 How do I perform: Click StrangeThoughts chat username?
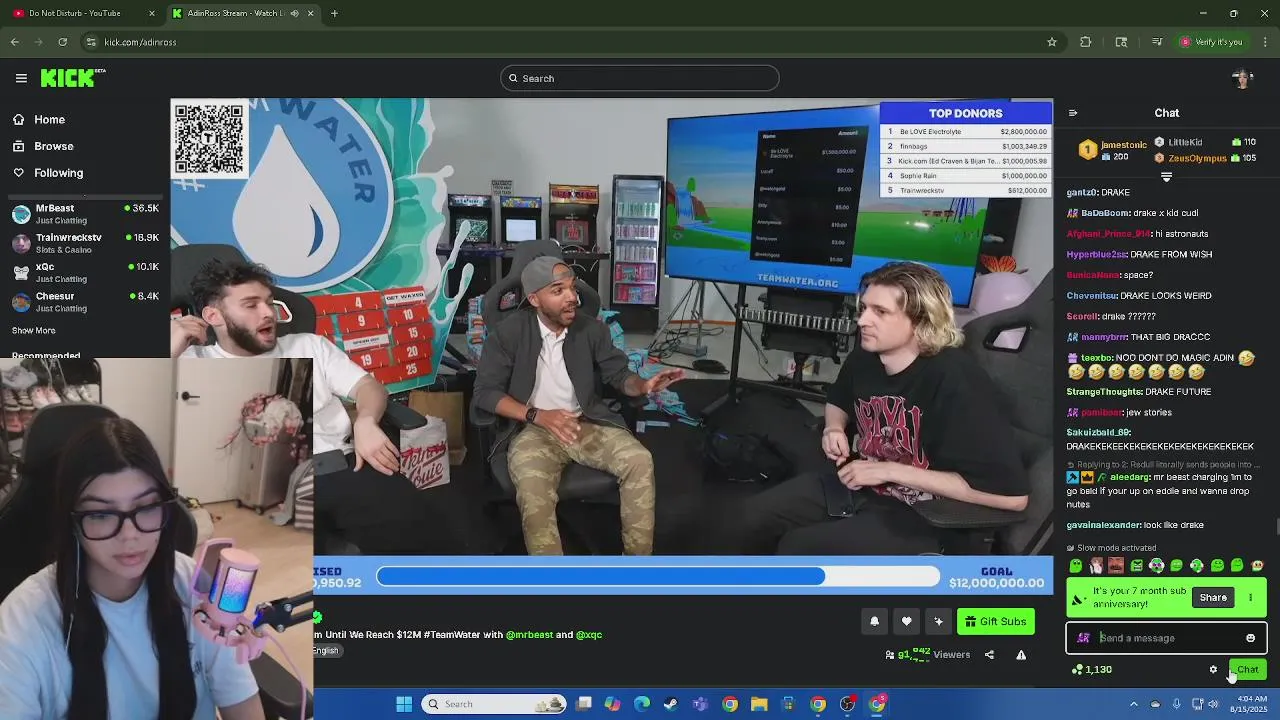pyautogui.click(x=1104, y=392)
